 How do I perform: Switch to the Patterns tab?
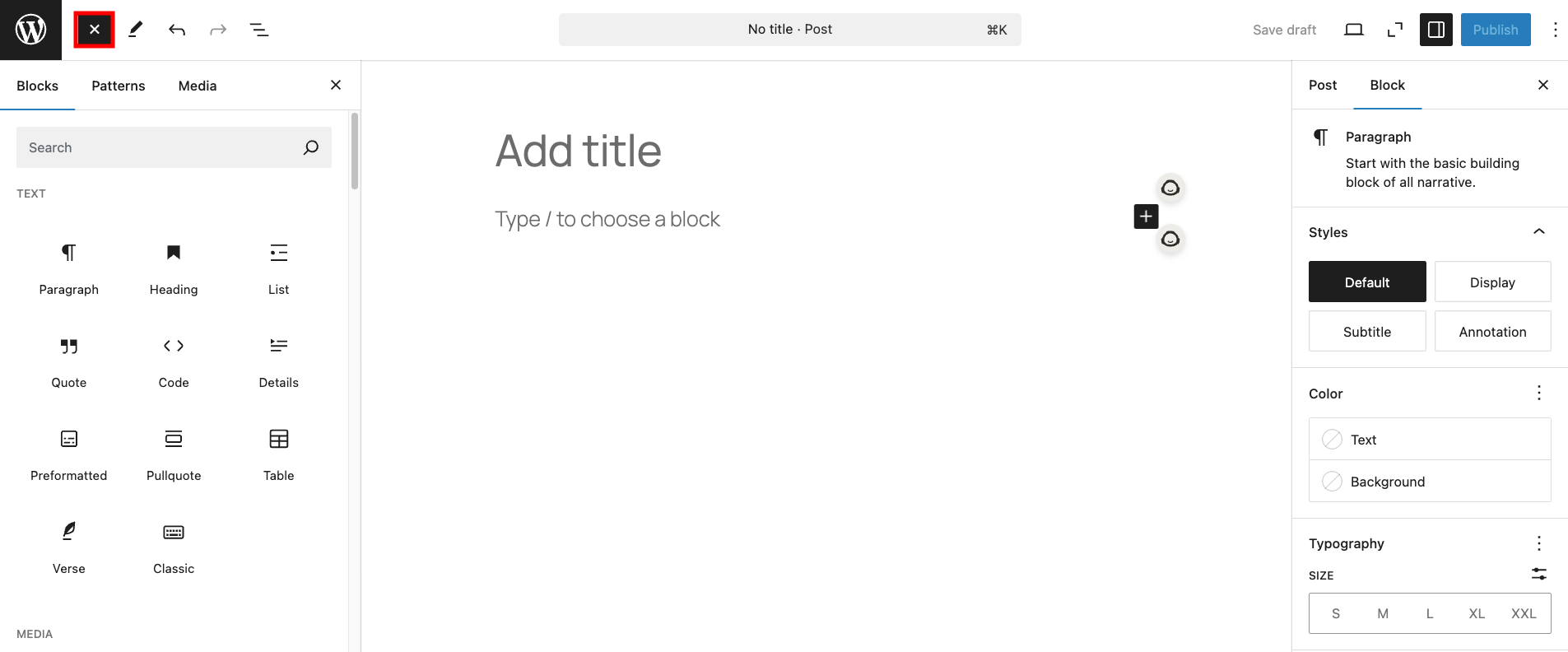pyautogui.click(x=118, y=85)
